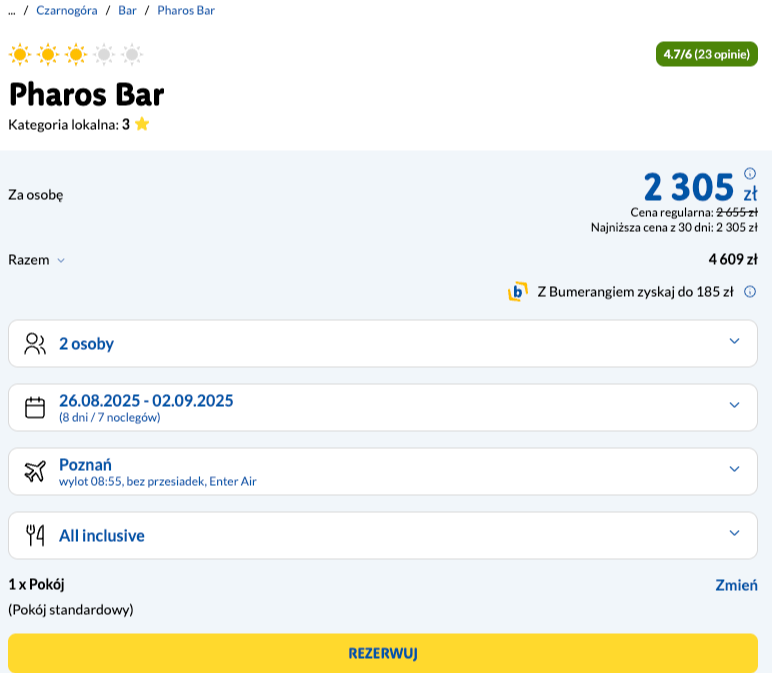This screenshot has width=772, height=673.
Task: Click the Bumerang logo icon
Action: pos(517,291)
